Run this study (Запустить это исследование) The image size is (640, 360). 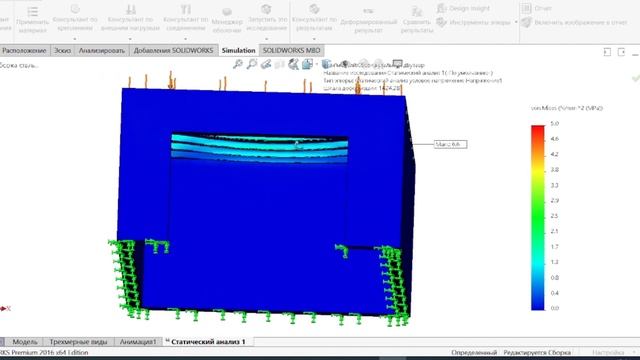tap(267, 19)
